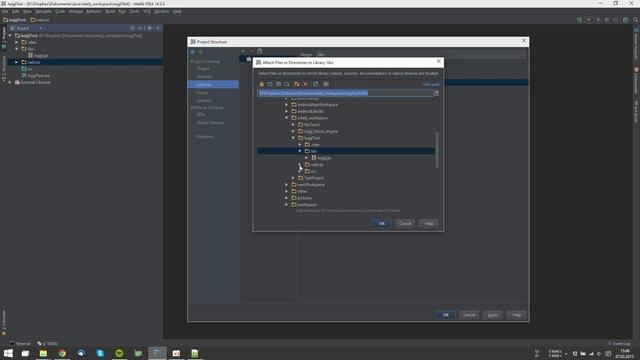This screenshot has width=640, height=360.
Task: Click Back arrow in Project Structure
Action: point(193,52)
